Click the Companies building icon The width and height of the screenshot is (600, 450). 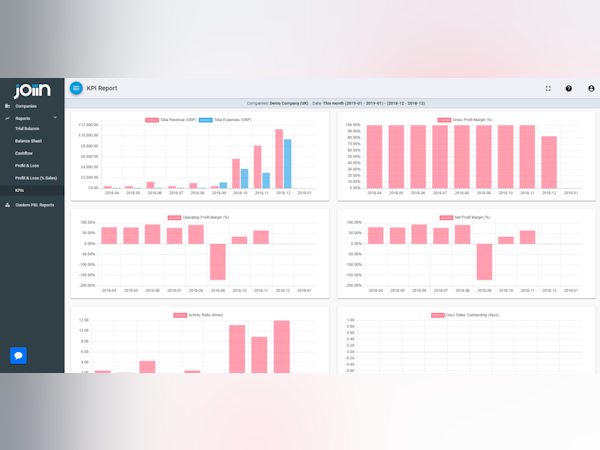pyautogui.click(x=7, y=106)
